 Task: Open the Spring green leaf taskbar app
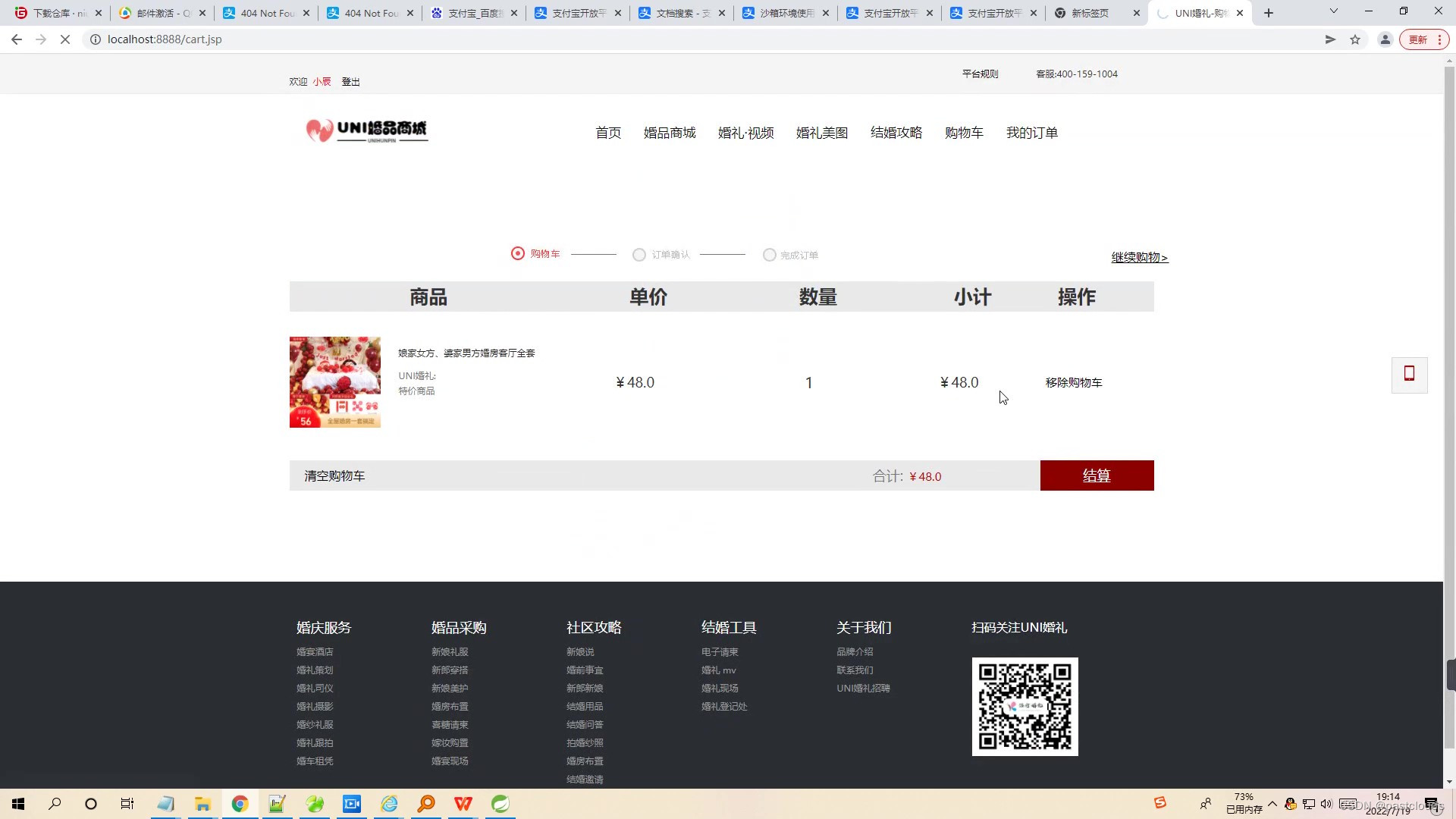click(500, 804)
